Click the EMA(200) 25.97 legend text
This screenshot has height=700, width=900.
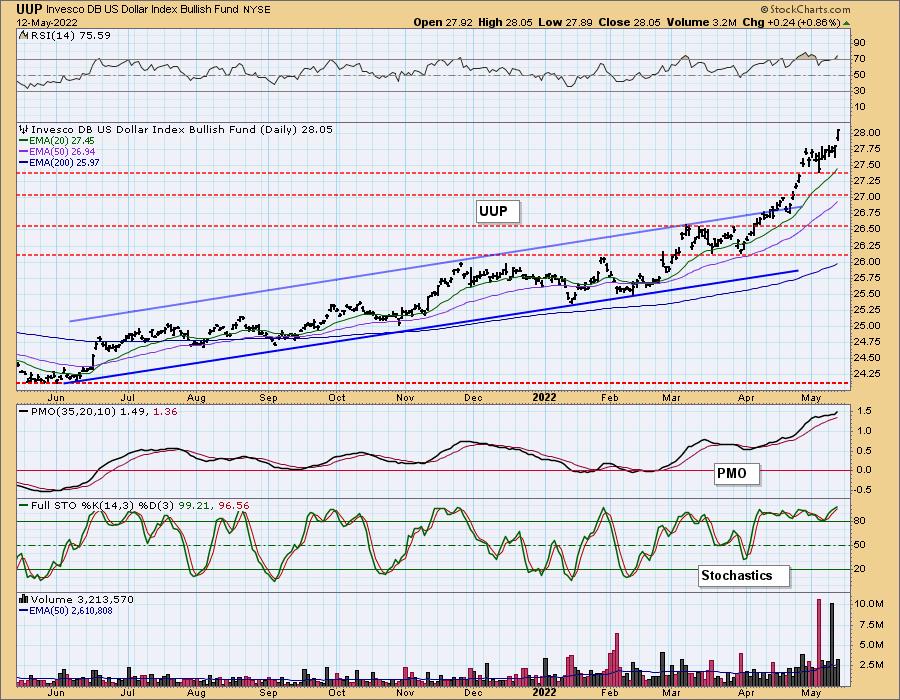click(x=64, y=162)
